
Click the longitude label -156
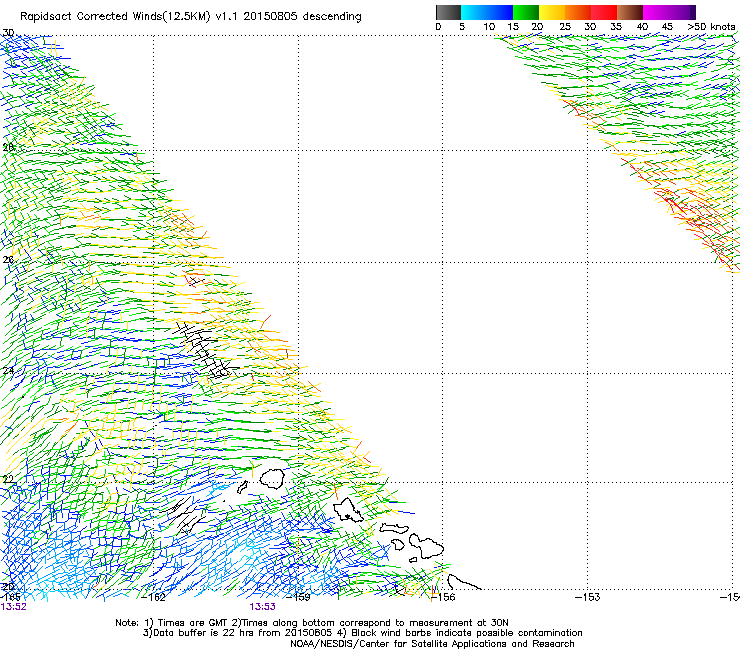[444, 597]
